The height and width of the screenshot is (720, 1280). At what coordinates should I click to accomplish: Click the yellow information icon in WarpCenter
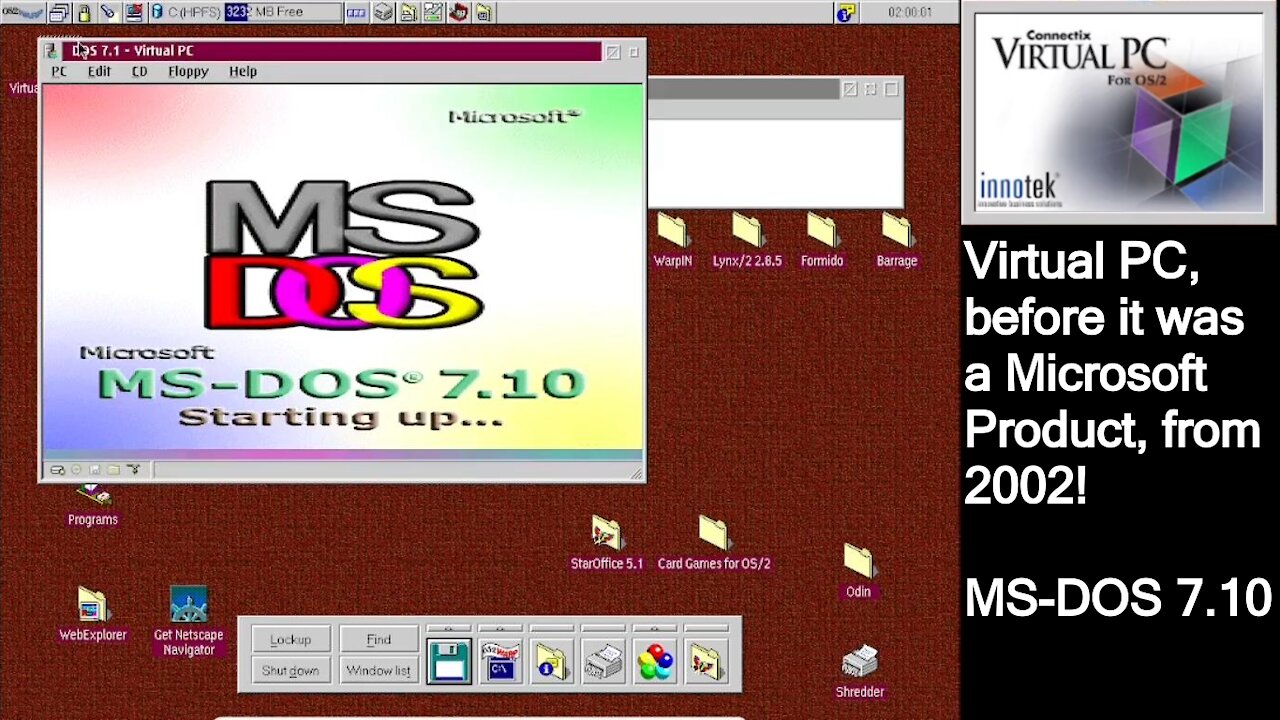point(846,13)
